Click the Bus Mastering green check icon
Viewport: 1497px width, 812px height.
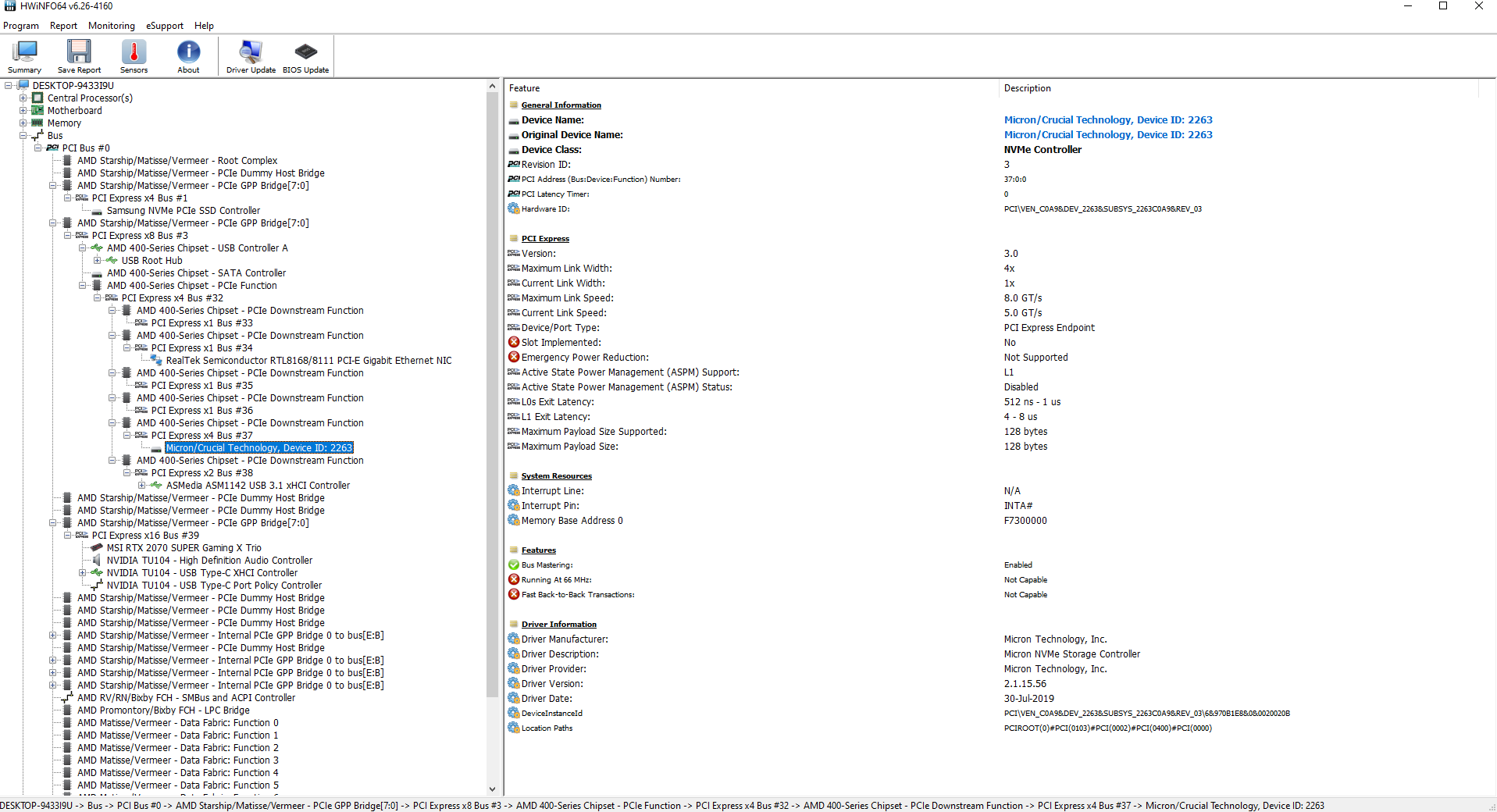click(x=514, y=564)
